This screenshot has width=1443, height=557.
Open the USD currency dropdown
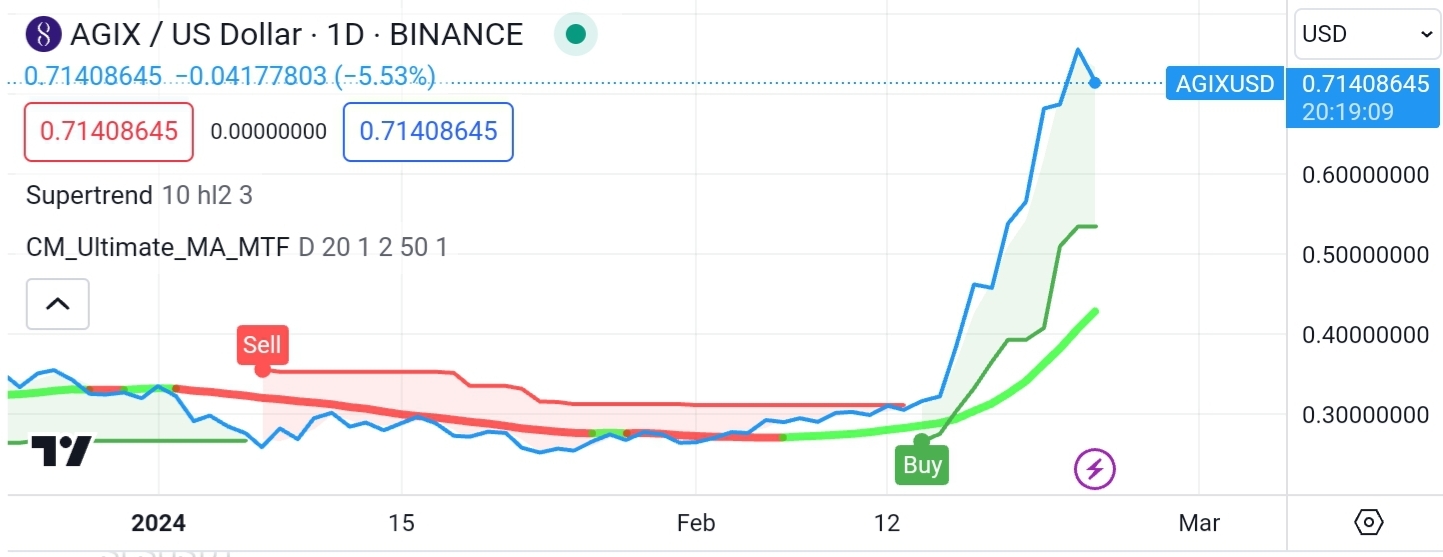[1367, 34]
